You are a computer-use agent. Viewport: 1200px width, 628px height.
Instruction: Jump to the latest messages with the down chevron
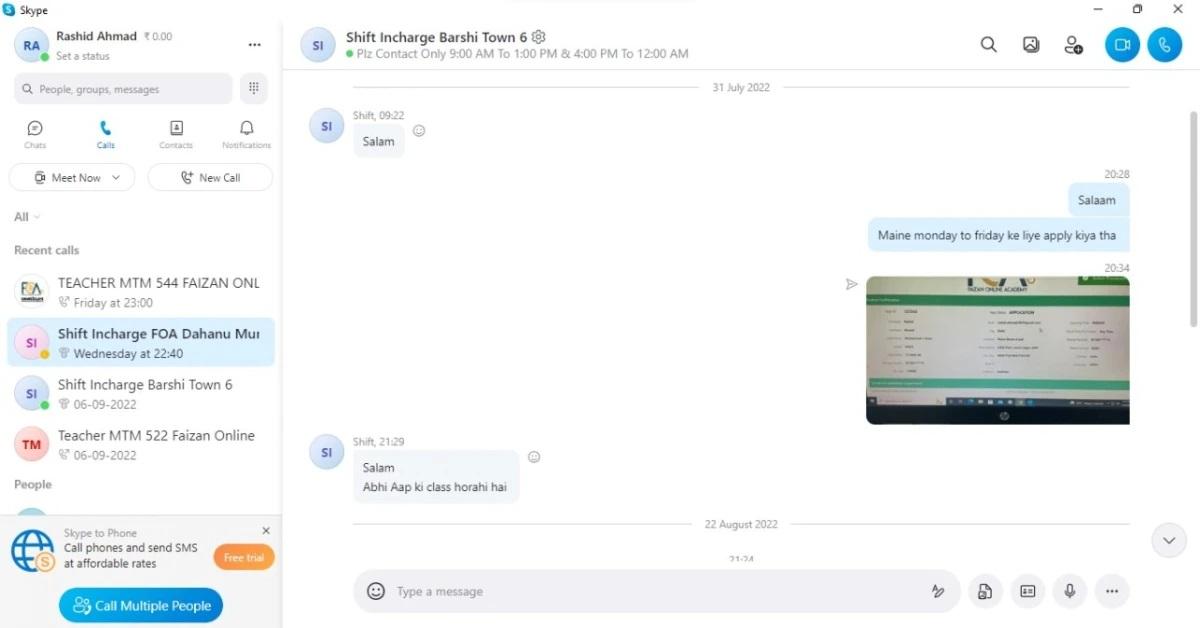tap(1168, 541)
